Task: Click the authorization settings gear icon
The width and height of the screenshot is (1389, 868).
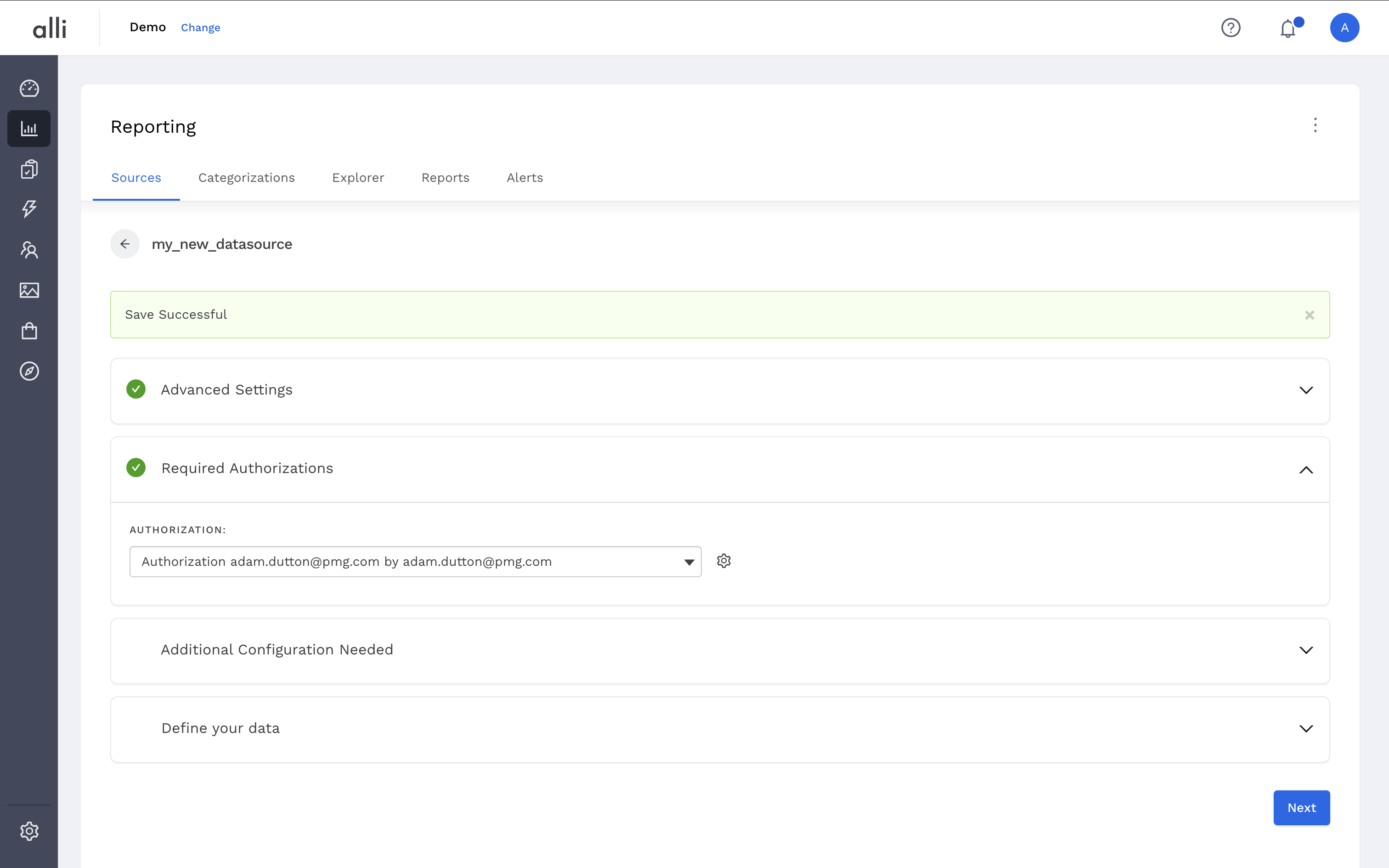Action: (724, 561)
